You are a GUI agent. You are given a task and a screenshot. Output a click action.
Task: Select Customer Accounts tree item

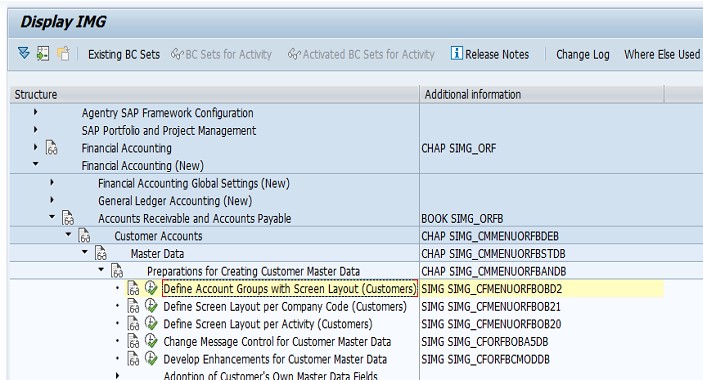coord(158,236)
